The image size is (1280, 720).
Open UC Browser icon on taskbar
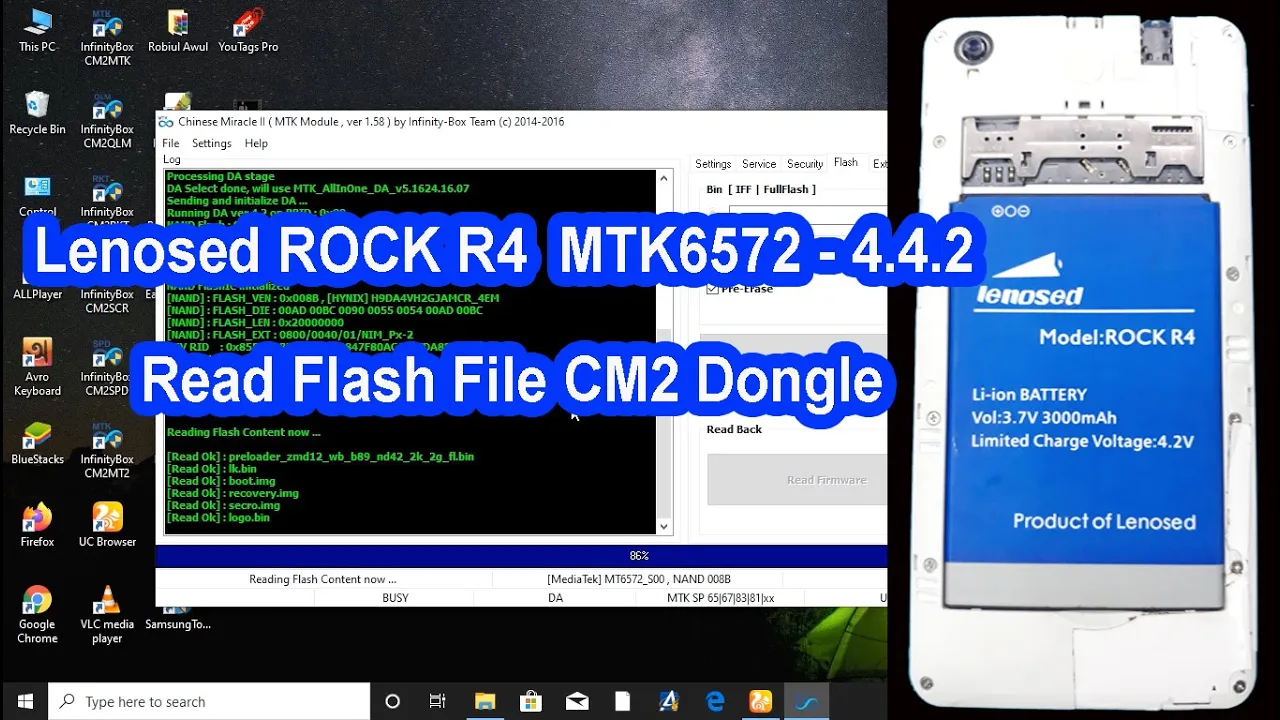click(761, 701)
